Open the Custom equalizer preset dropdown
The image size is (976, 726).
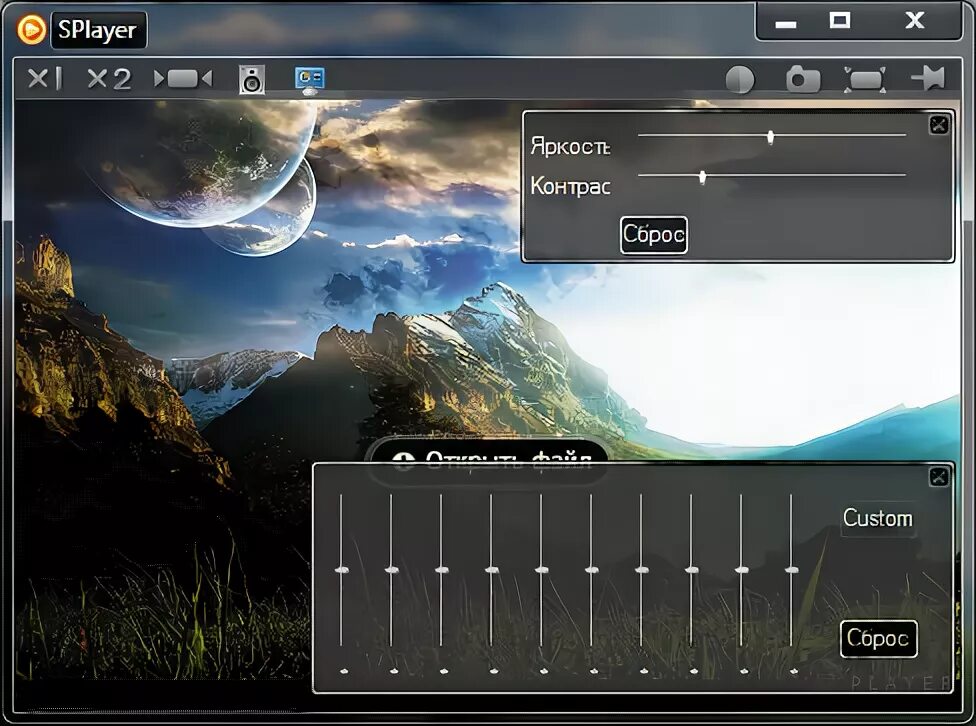click(878, 518)
